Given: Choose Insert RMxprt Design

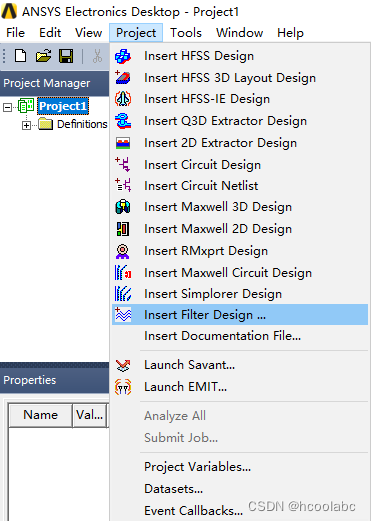Looking at the screenshot, I should (240, 251).
